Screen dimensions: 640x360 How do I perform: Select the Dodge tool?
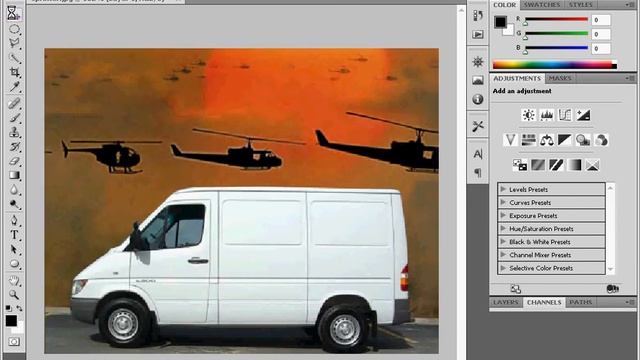(x=14, y=204)
